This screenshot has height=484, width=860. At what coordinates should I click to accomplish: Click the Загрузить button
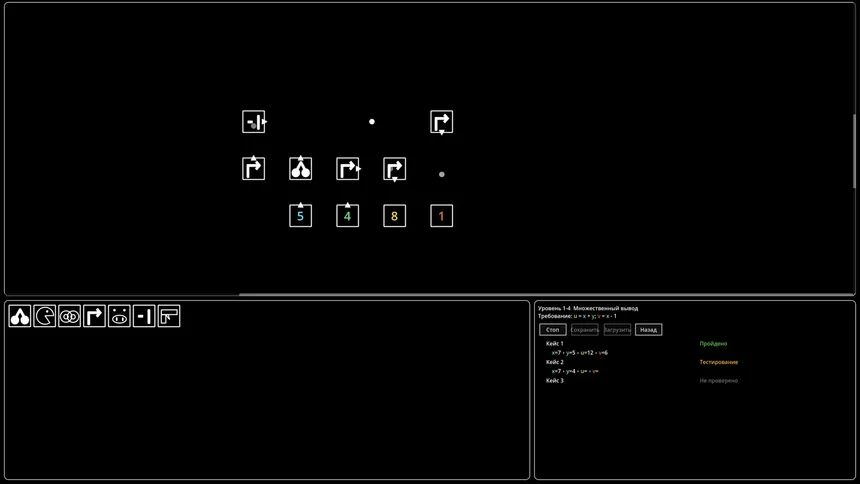tap(617, 330)
